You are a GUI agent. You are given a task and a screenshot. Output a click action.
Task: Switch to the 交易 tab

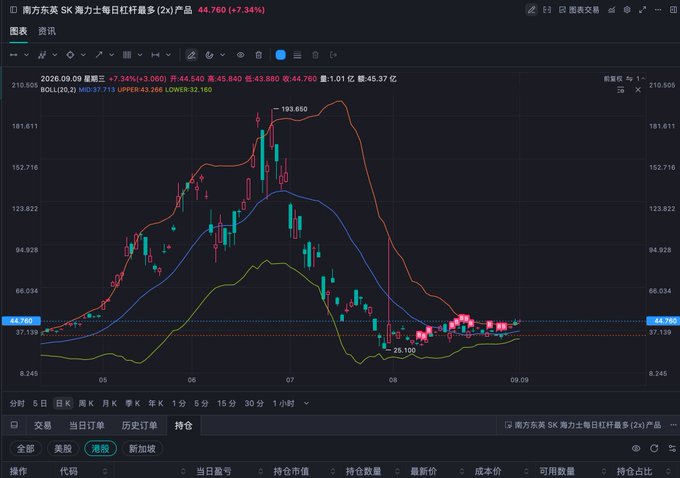(x=42, y=426)
